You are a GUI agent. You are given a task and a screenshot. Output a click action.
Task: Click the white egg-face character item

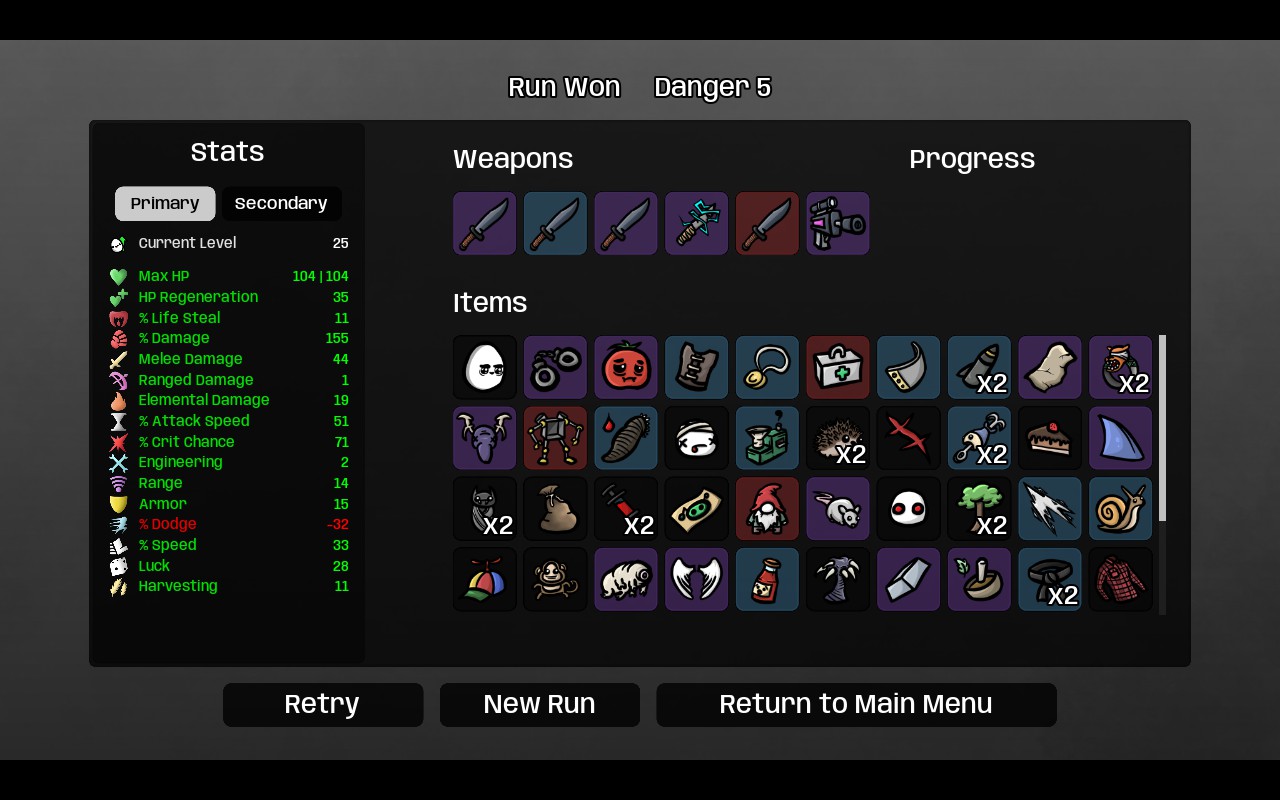(x=485, y=367)
